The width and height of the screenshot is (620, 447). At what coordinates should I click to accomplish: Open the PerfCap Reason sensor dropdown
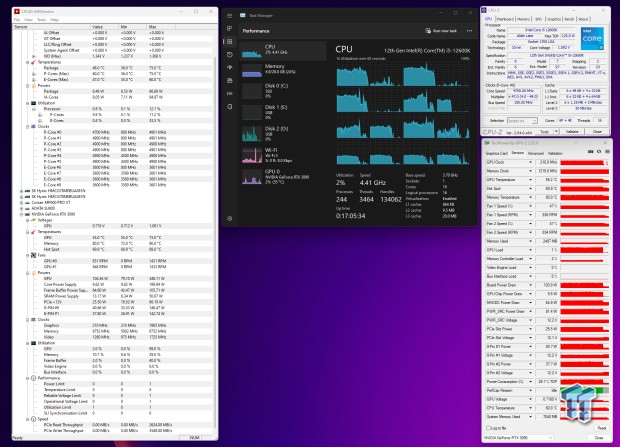tap(530, 390)
